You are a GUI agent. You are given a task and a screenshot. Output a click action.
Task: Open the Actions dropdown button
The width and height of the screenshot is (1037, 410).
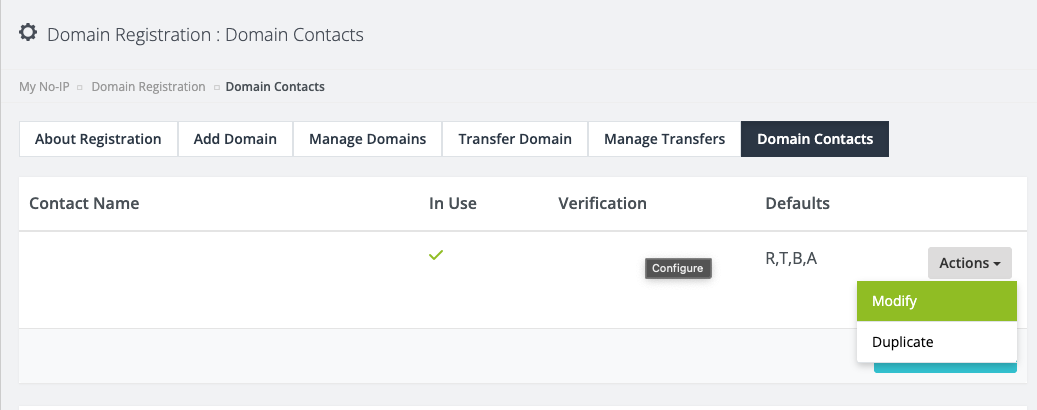(969, 263)
